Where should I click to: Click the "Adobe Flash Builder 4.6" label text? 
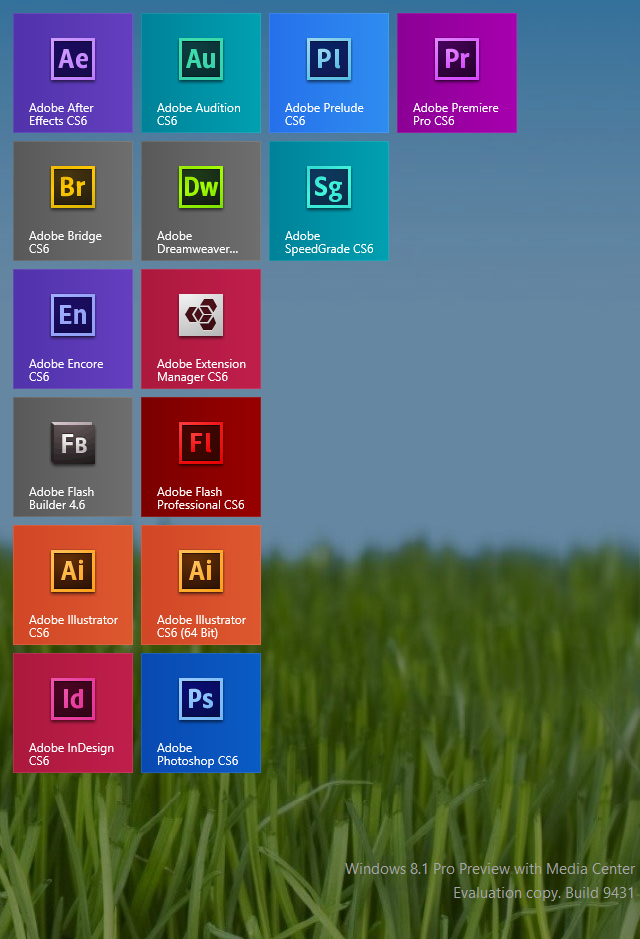click(x=62, y=499)
